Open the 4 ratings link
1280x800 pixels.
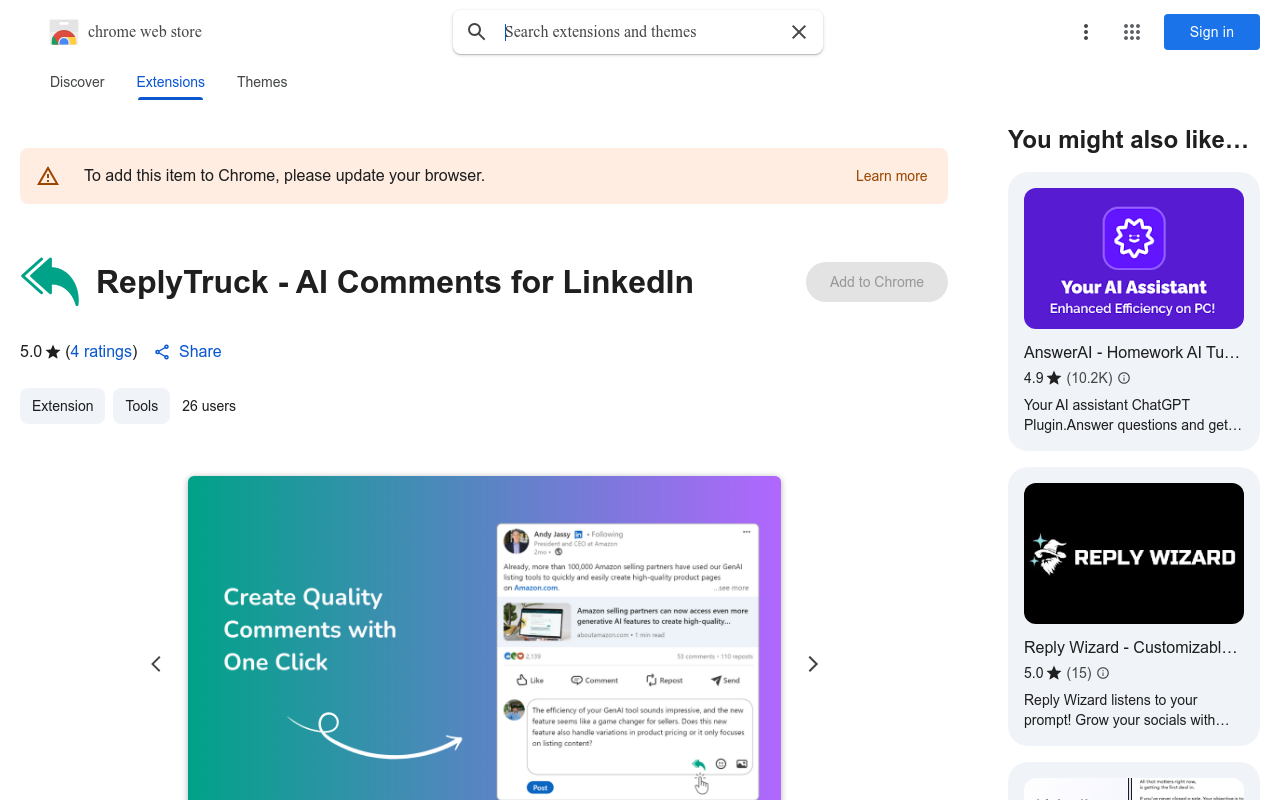click(x=102, y=352)
